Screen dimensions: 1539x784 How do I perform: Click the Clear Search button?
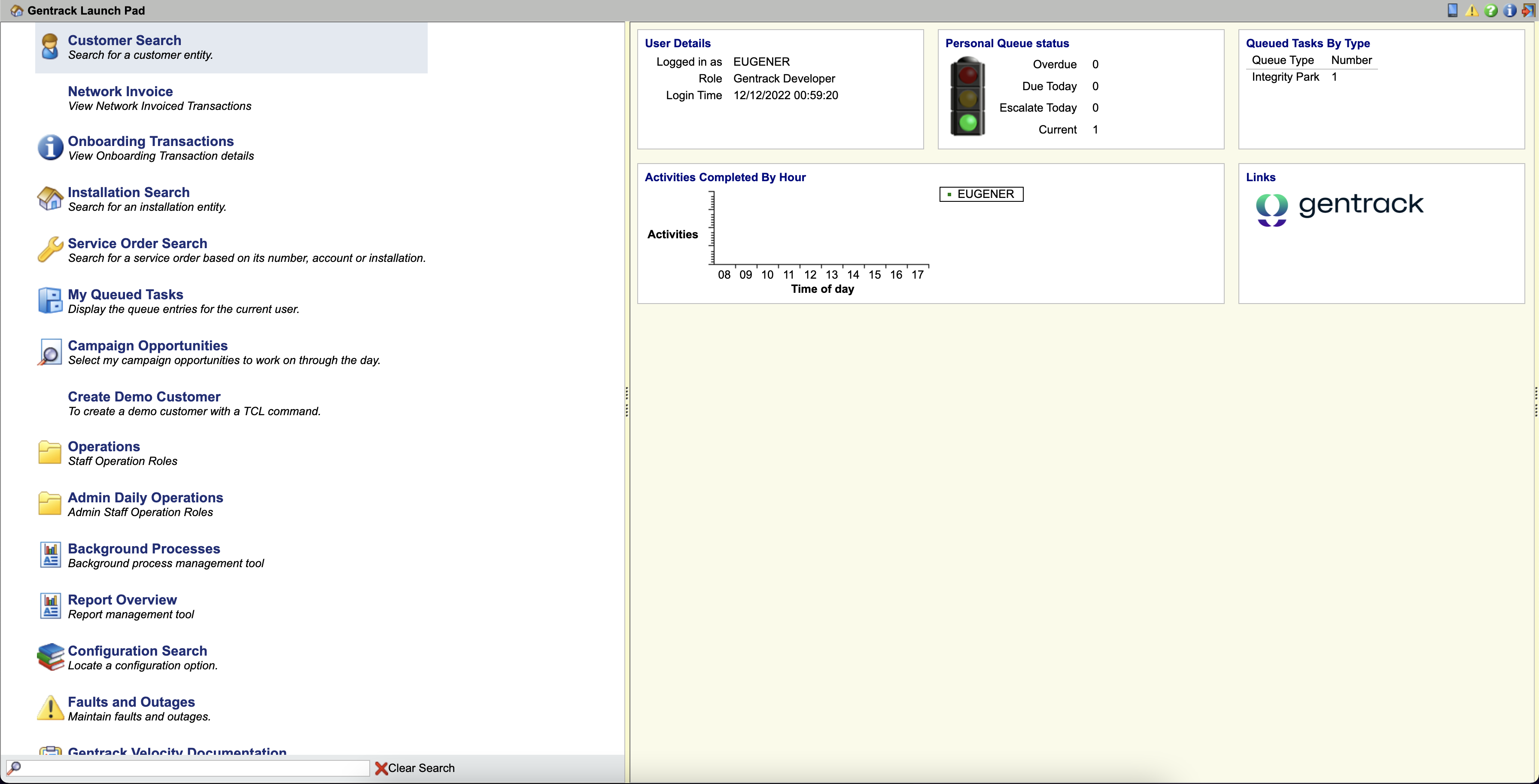(415, 768)
